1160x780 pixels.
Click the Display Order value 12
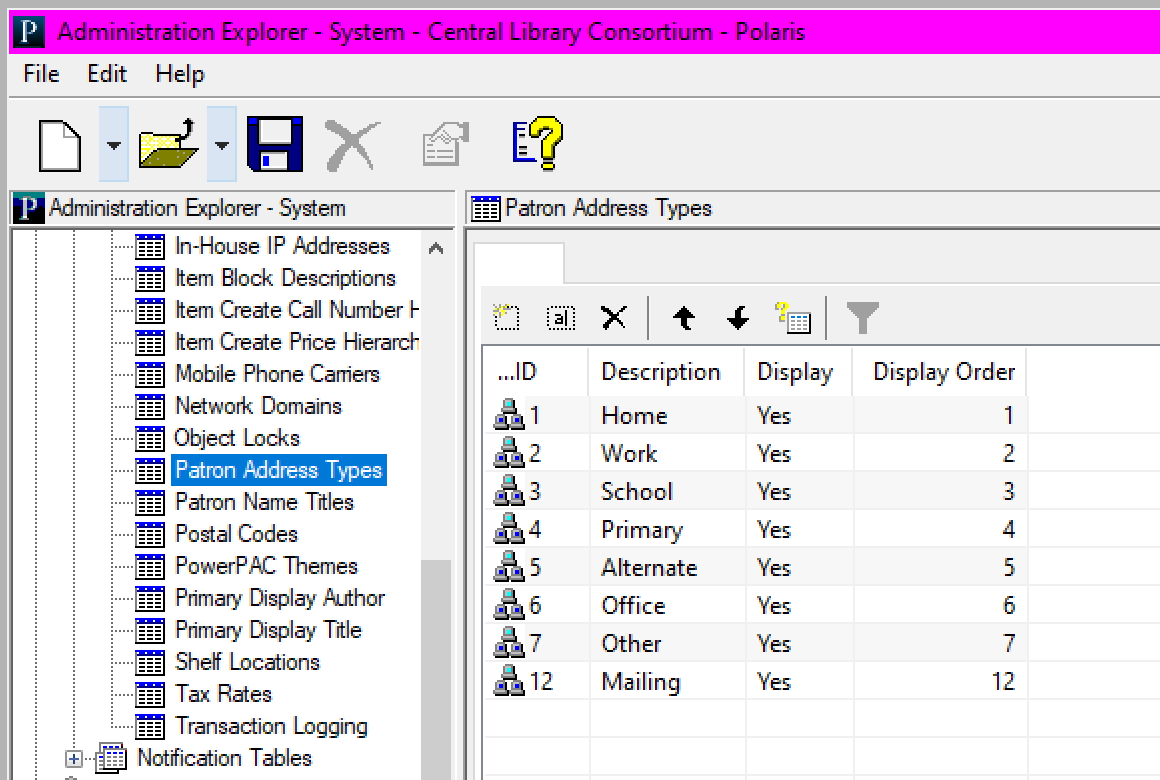(x=1003, y=682)
